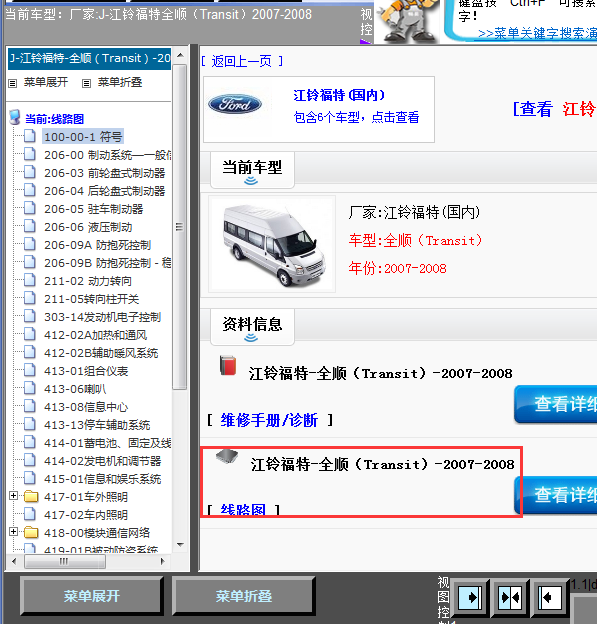Select 412-02B辅助暖风系统 entry
The width and height of the screenshot is (597, 624).
(x=101, y=353)
